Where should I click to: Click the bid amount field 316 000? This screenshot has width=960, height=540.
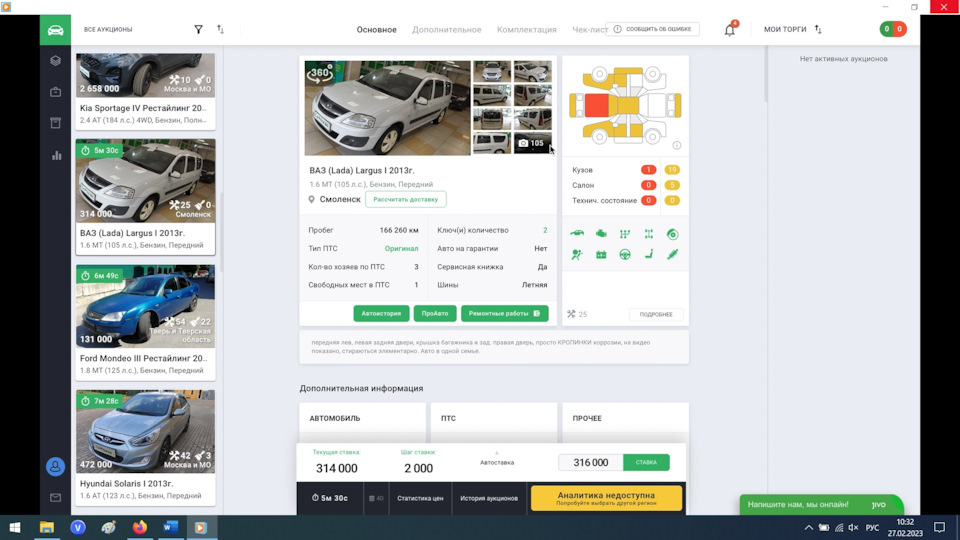591,462
